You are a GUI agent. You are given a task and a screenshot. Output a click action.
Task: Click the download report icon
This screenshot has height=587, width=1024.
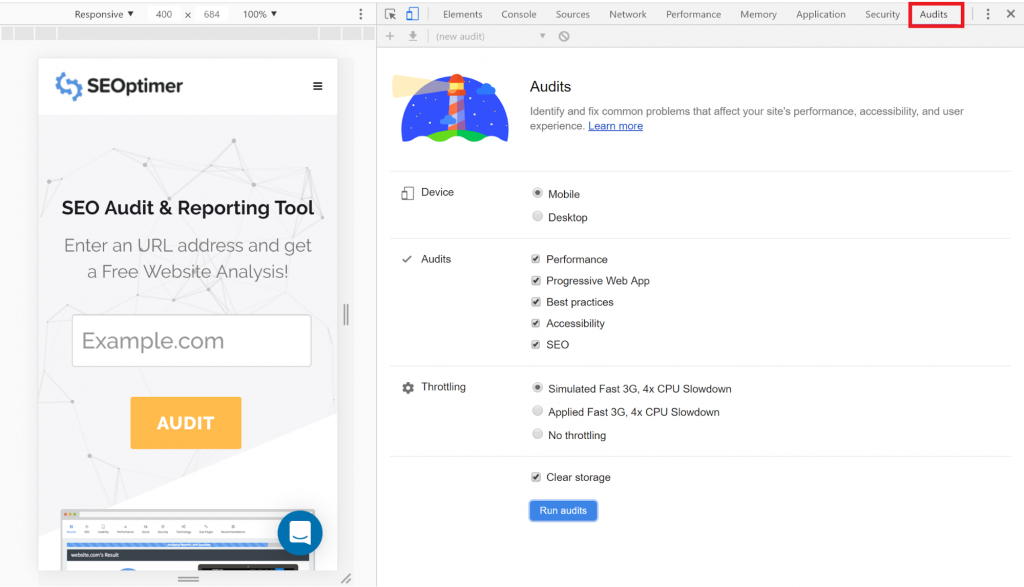pyautogui.click(x=412, y=36)
